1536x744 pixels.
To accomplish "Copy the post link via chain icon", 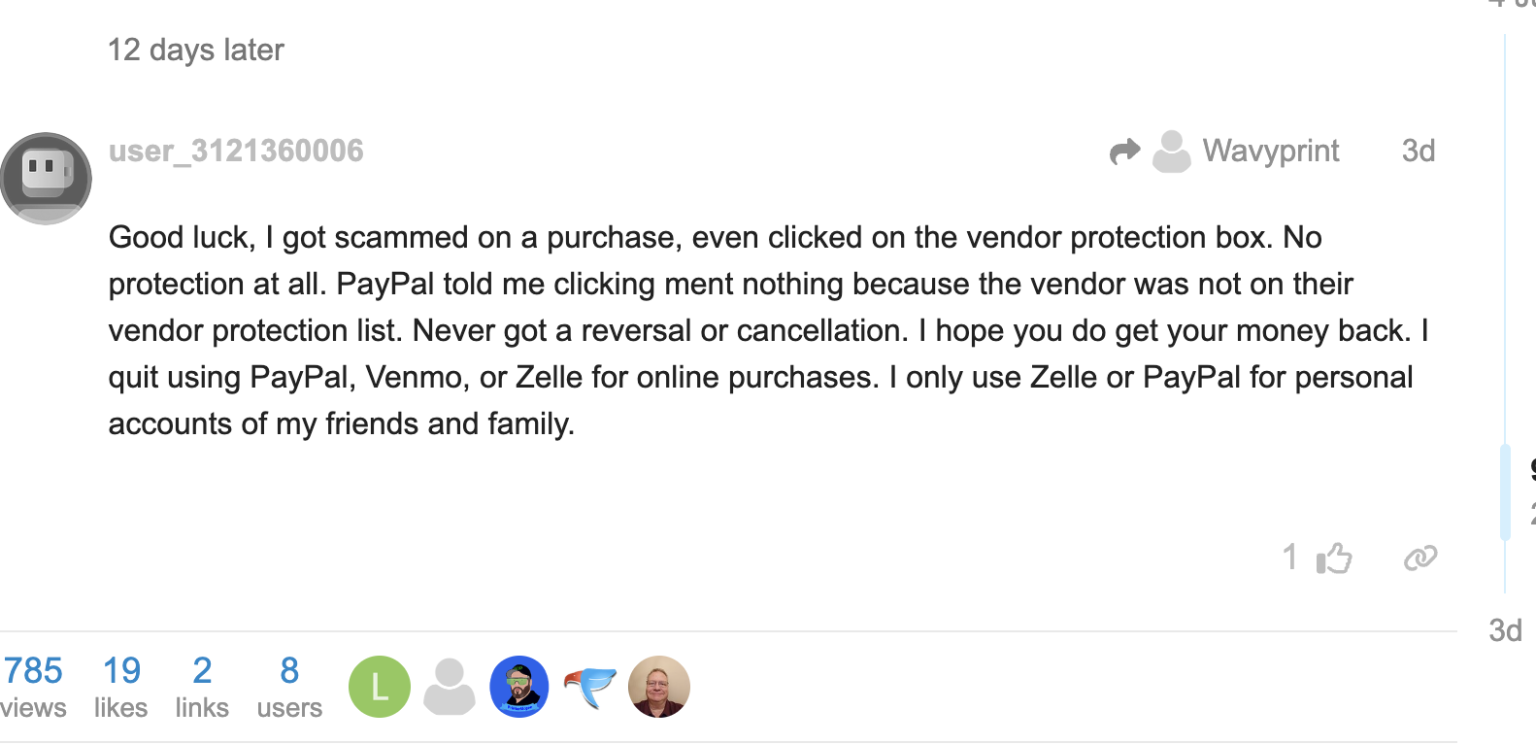I will coord(1420,558).
